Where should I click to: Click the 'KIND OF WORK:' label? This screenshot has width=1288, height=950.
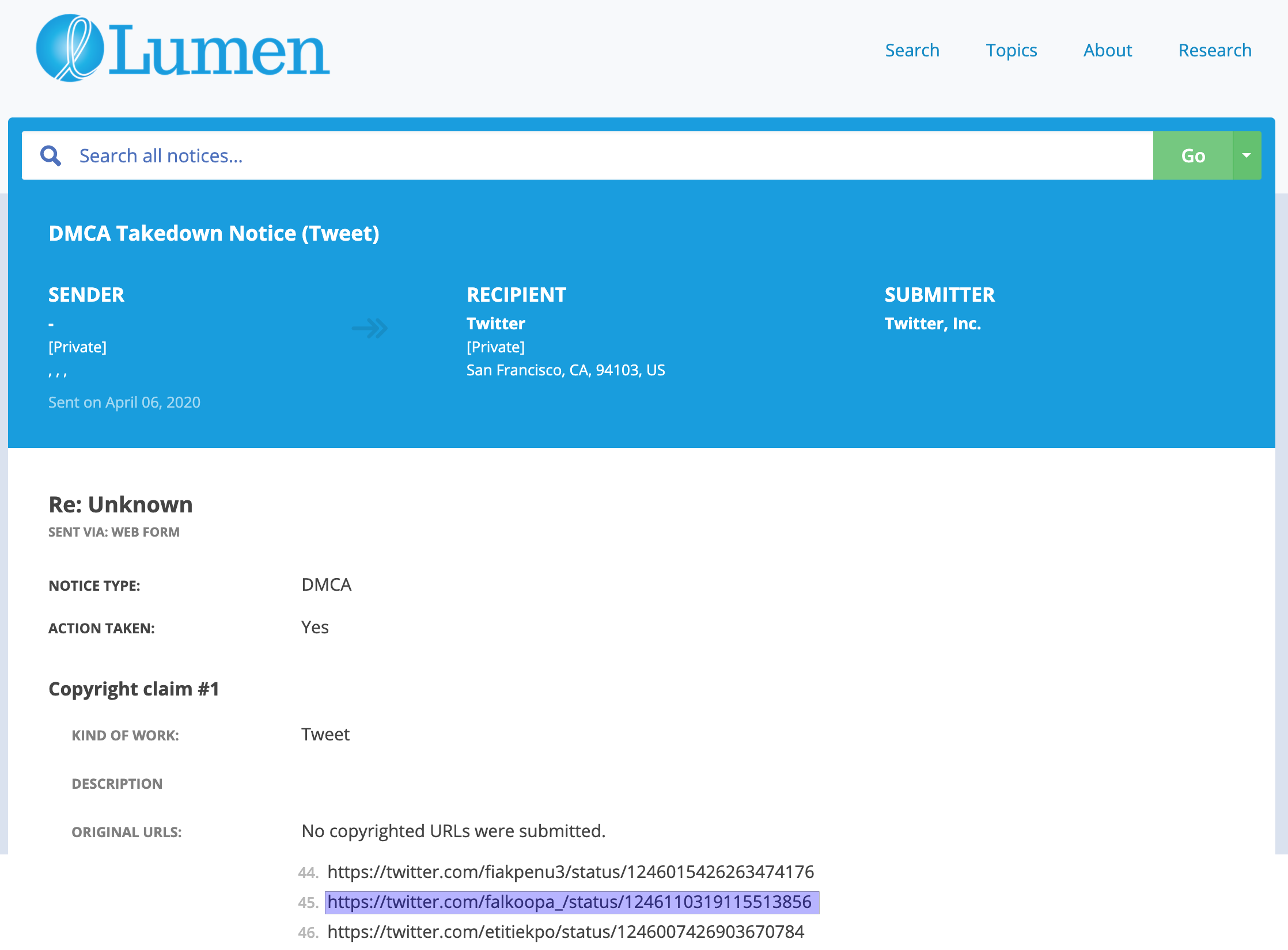tap(125, 735)
